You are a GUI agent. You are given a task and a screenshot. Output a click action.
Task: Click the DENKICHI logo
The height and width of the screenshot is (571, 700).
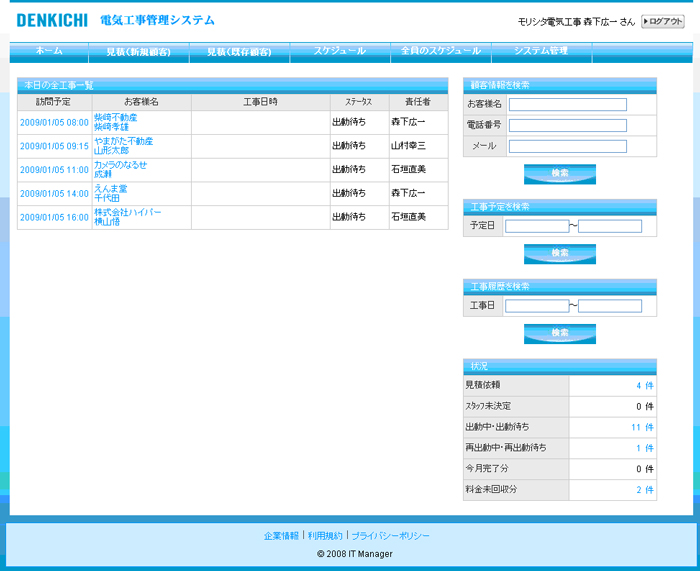pos(52,20)
